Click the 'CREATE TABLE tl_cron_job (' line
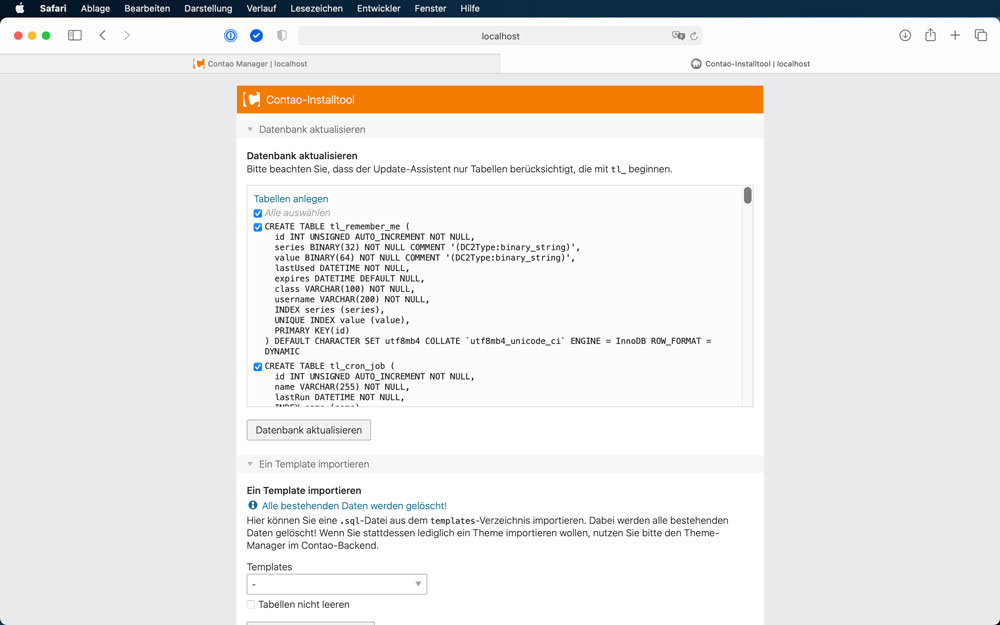 coord(330,366)
